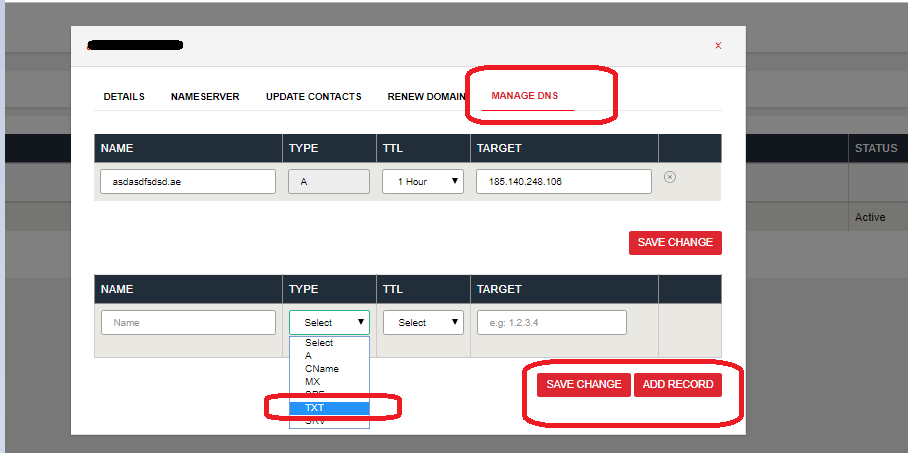909x453 pixels.
Task: Switch to the DETAILS tab
Action: tap(124, 97)
